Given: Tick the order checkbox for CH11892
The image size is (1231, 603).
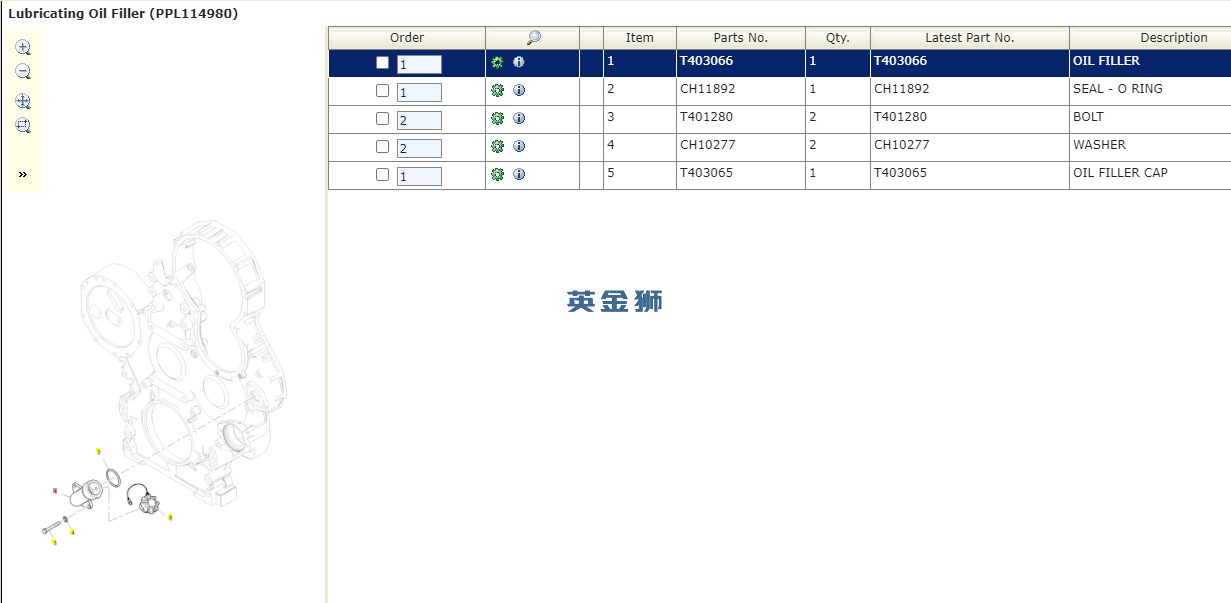Looking at the screenshot, I should pyautogui.click(x=382, y=90).
